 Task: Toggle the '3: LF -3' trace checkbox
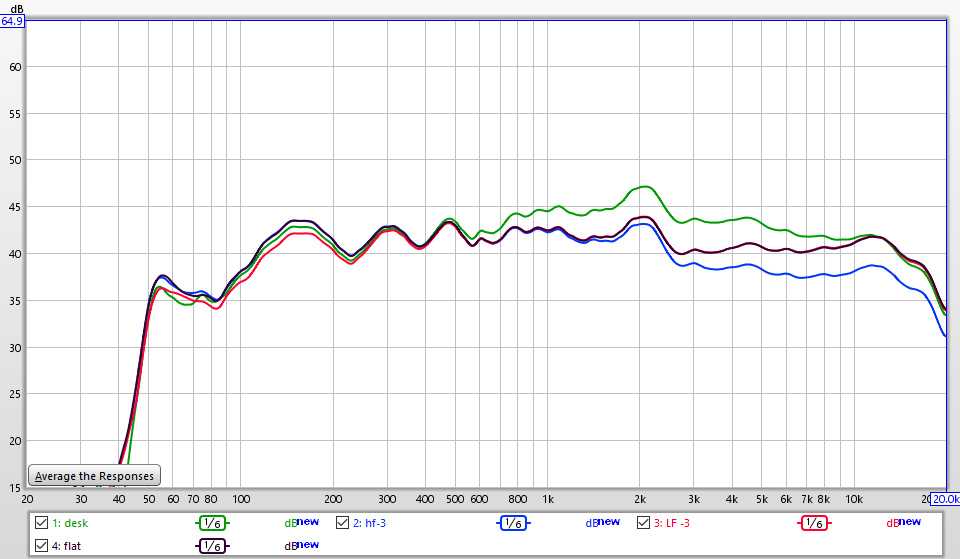coord(643,522)
